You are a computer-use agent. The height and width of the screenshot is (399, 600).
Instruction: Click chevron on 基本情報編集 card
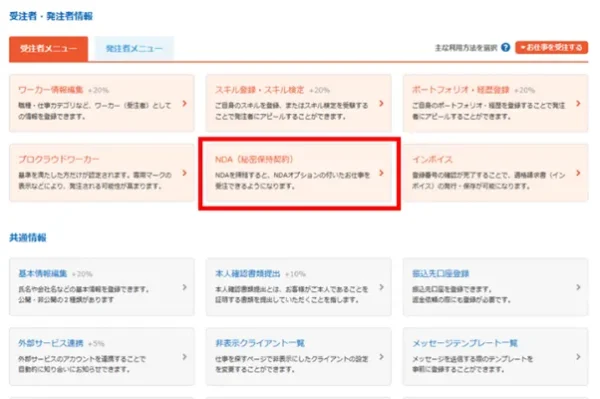tap(184, 287)
